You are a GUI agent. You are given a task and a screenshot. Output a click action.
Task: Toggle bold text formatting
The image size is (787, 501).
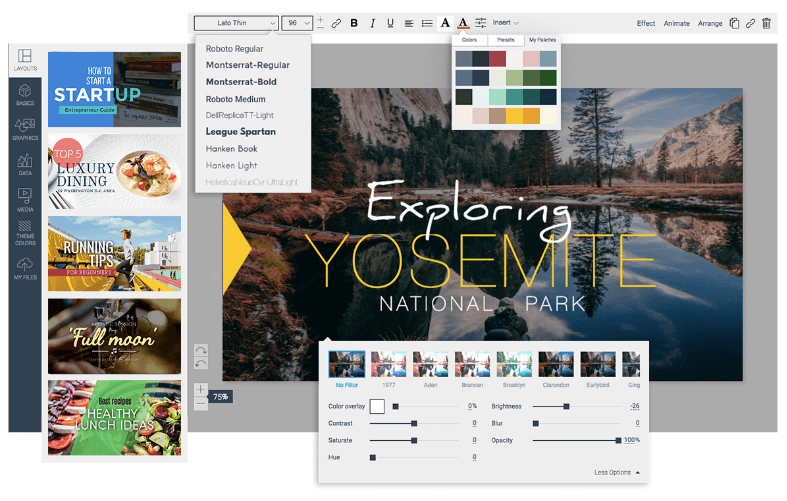point(354,23)
